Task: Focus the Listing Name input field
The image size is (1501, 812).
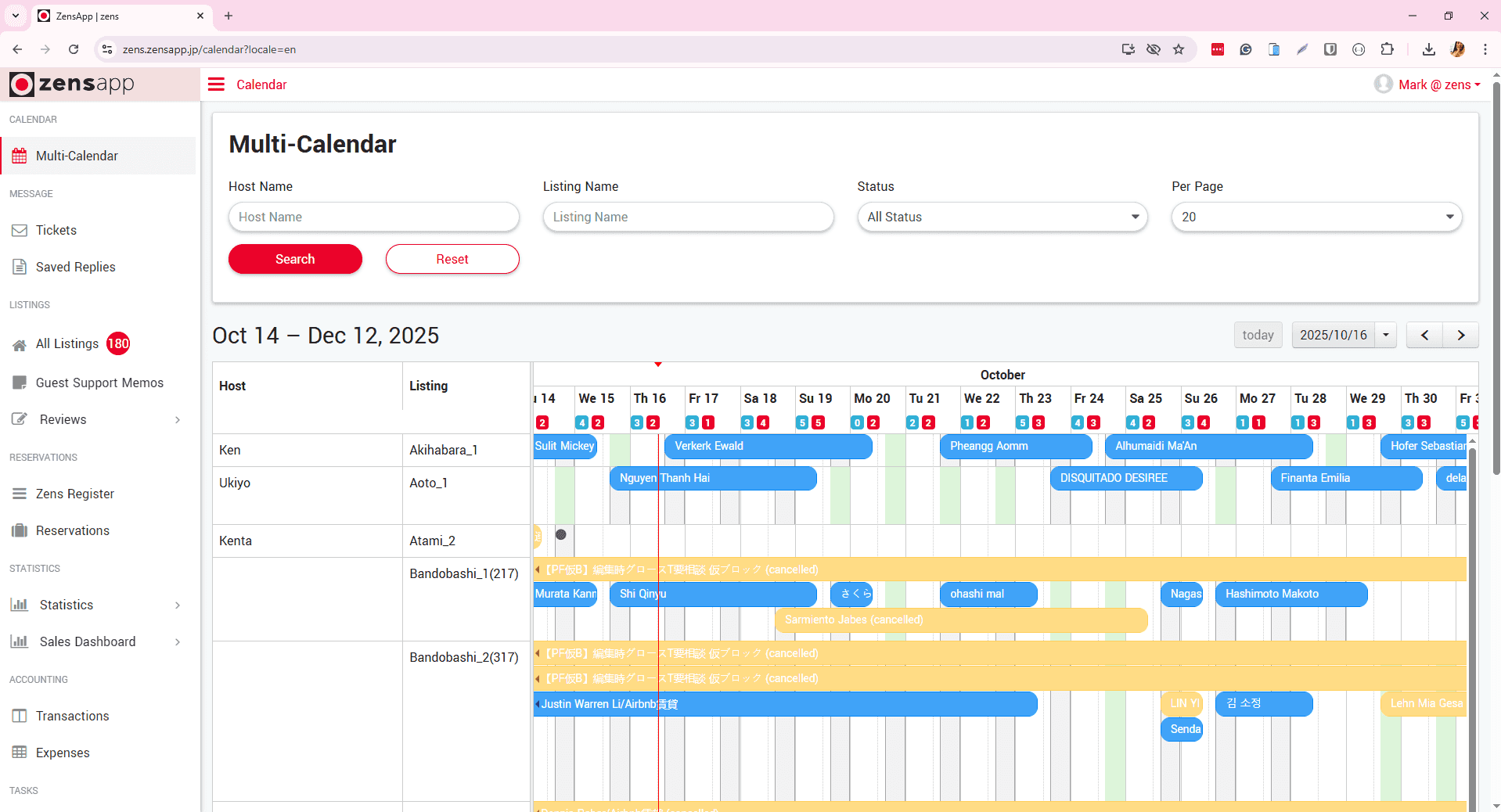Action: pyautogui.click(x=689, y=217)
